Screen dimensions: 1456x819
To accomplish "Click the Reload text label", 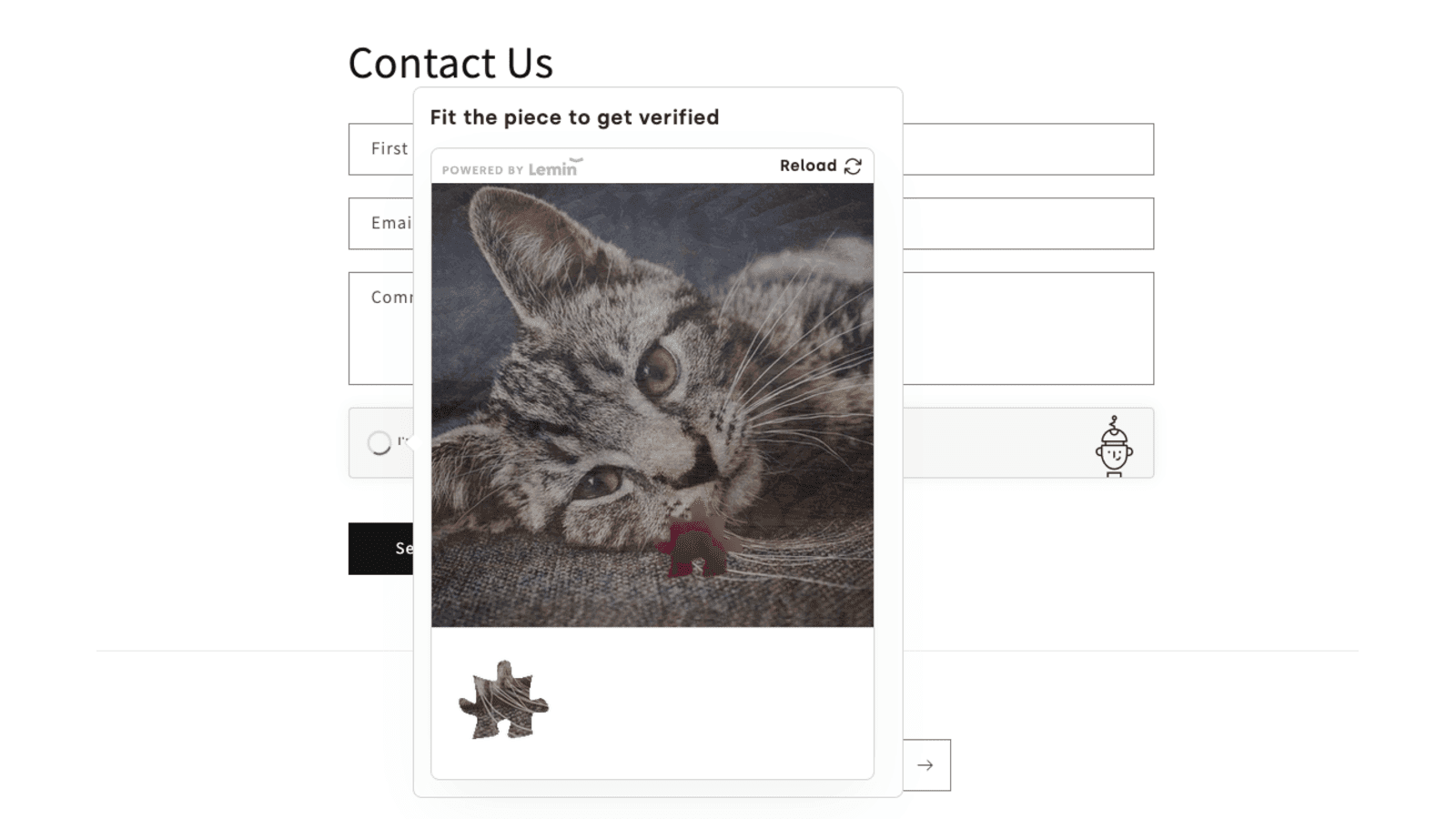I will [x=808, y=166].
